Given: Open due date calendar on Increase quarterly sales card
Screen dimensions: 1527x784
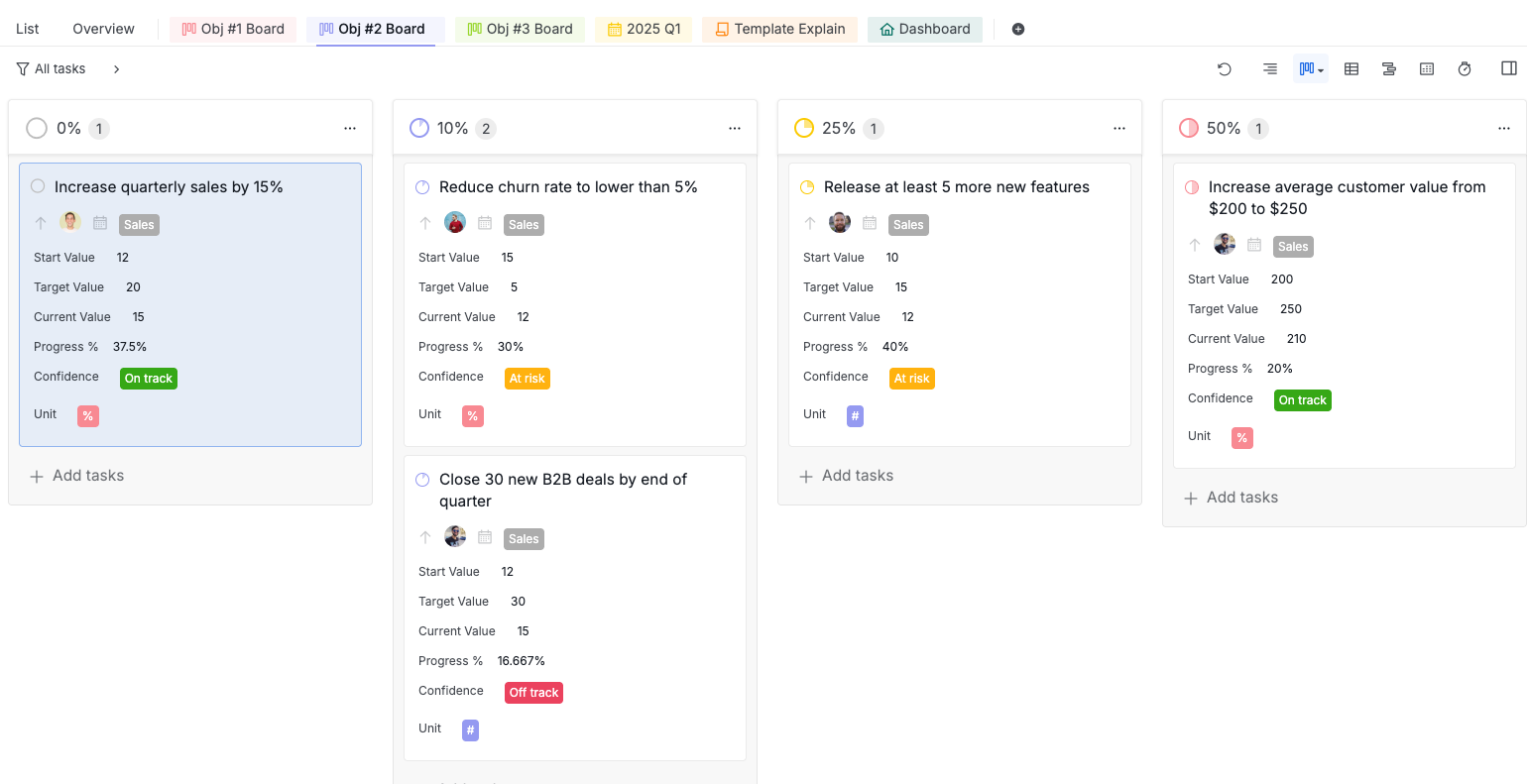Looking at the screenshot, I should coord(100,223).
